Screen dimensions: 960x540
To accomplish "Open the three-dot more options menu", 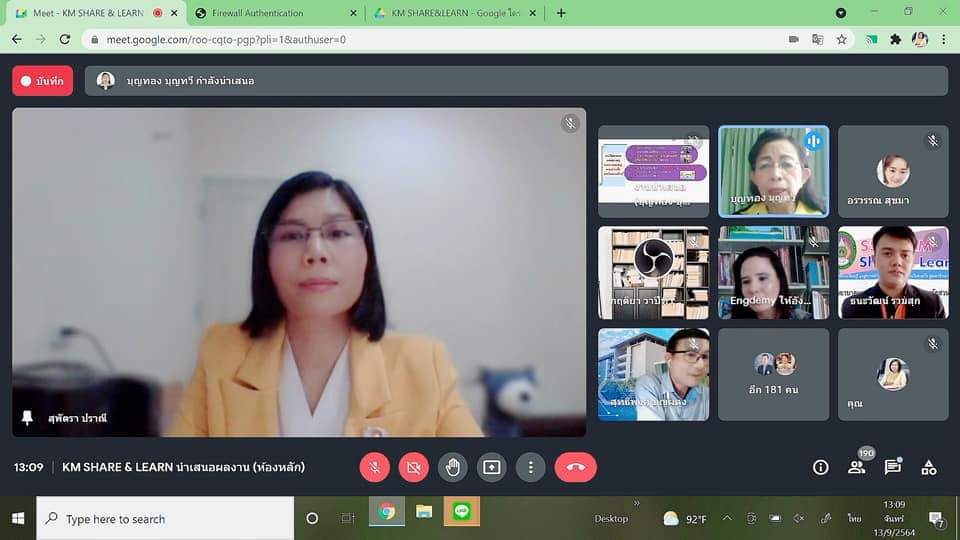I will coord(530,467).
